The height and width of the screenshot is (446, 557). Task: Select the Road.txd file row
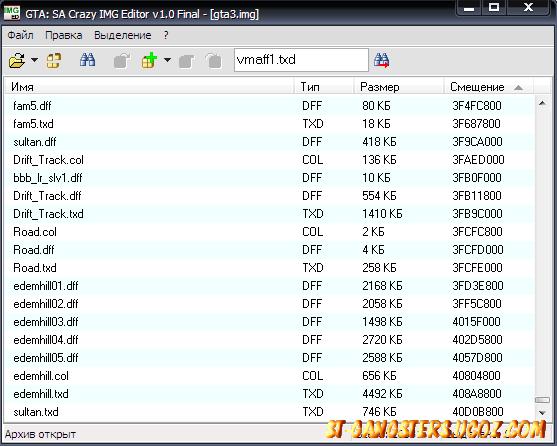pos(269,268)
